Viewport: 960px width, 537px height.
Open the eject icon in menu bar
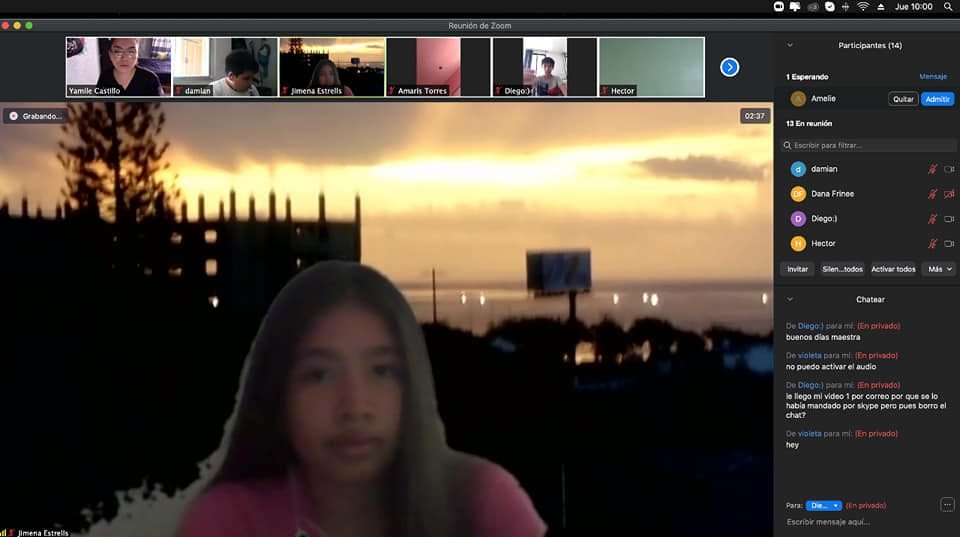(x=880, y=7)
